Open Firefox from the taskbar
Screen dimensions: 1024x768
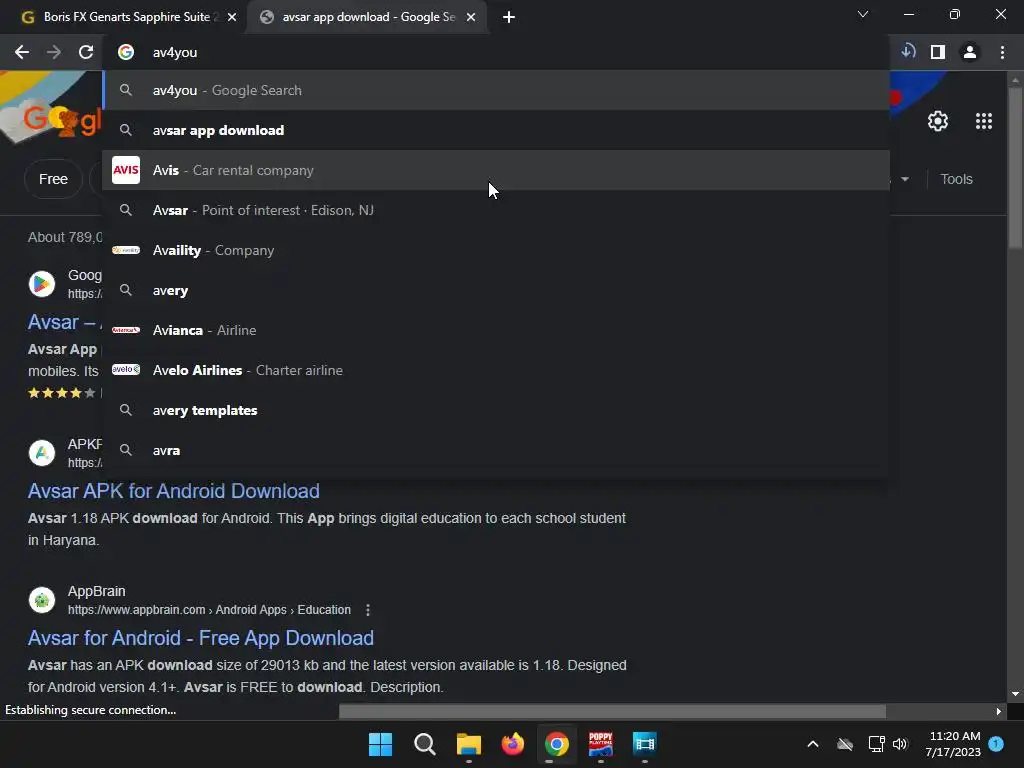pyautogui.click(x=513, y=744)
